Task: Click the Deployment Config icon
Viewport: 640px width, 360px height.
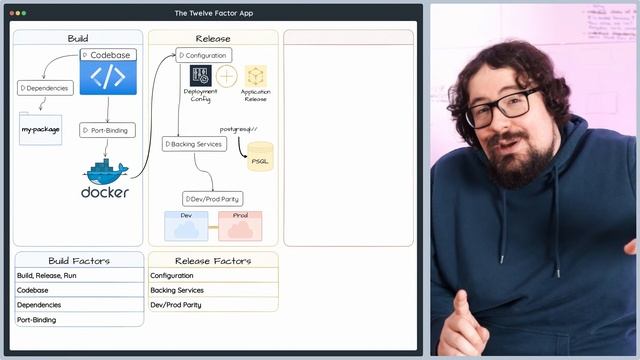Action: click(x=200, y=76)
